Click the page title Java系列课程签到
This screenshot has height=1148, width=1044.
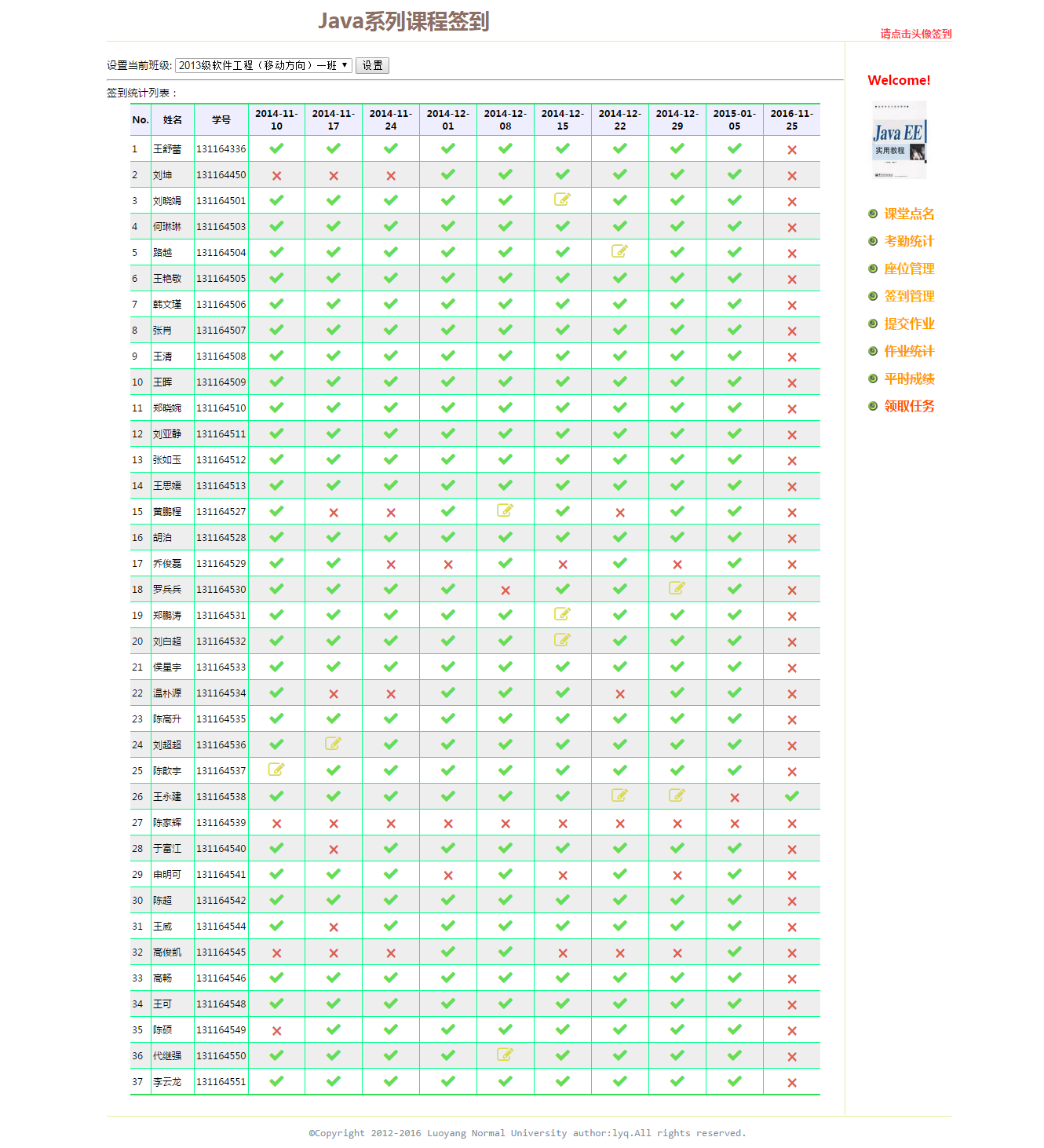pyautogui.click(x=403, y=21)
